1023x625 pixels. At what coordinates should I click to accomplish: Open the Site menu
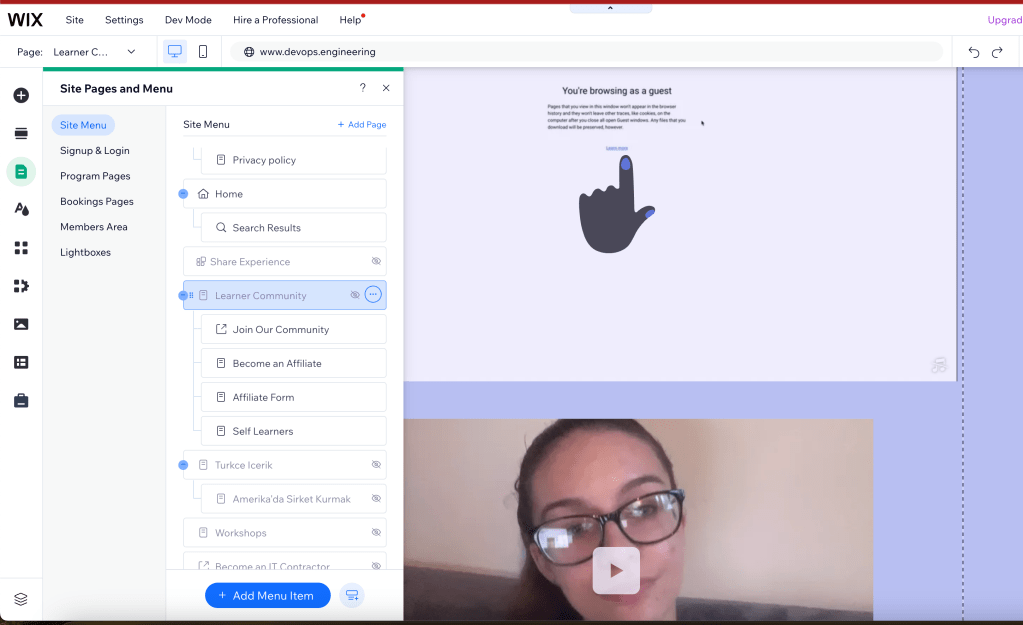(x=74, y=20)
